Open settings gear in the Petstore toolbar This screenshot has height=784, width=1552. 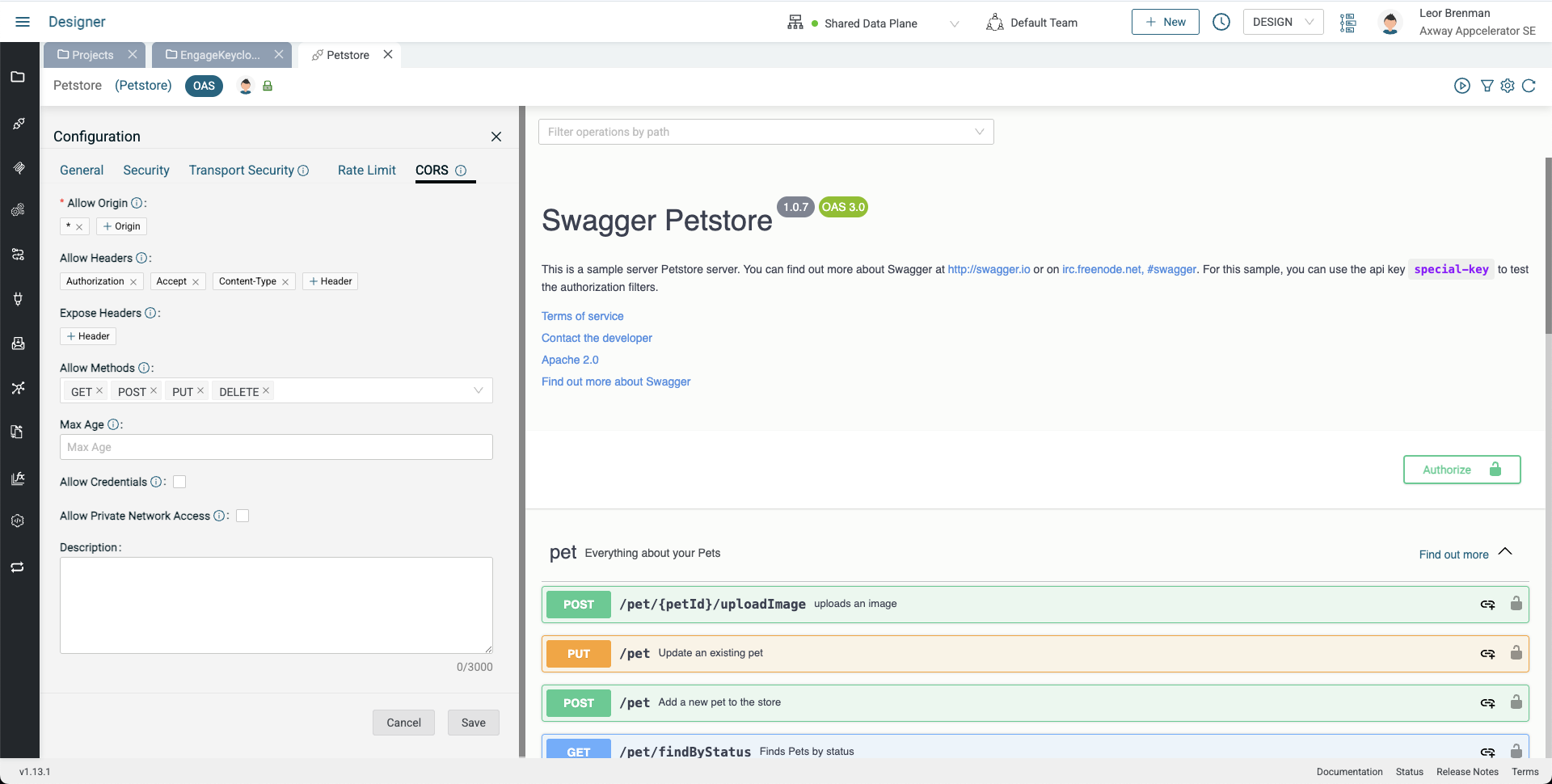(x=1508, y=86)
